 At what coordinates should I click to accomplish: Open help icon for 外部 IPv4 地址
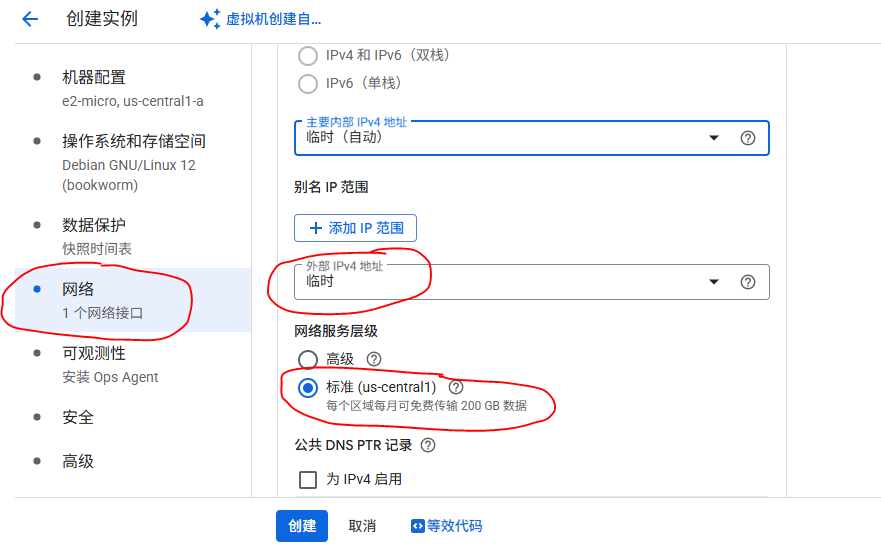[x=747, y=282]
